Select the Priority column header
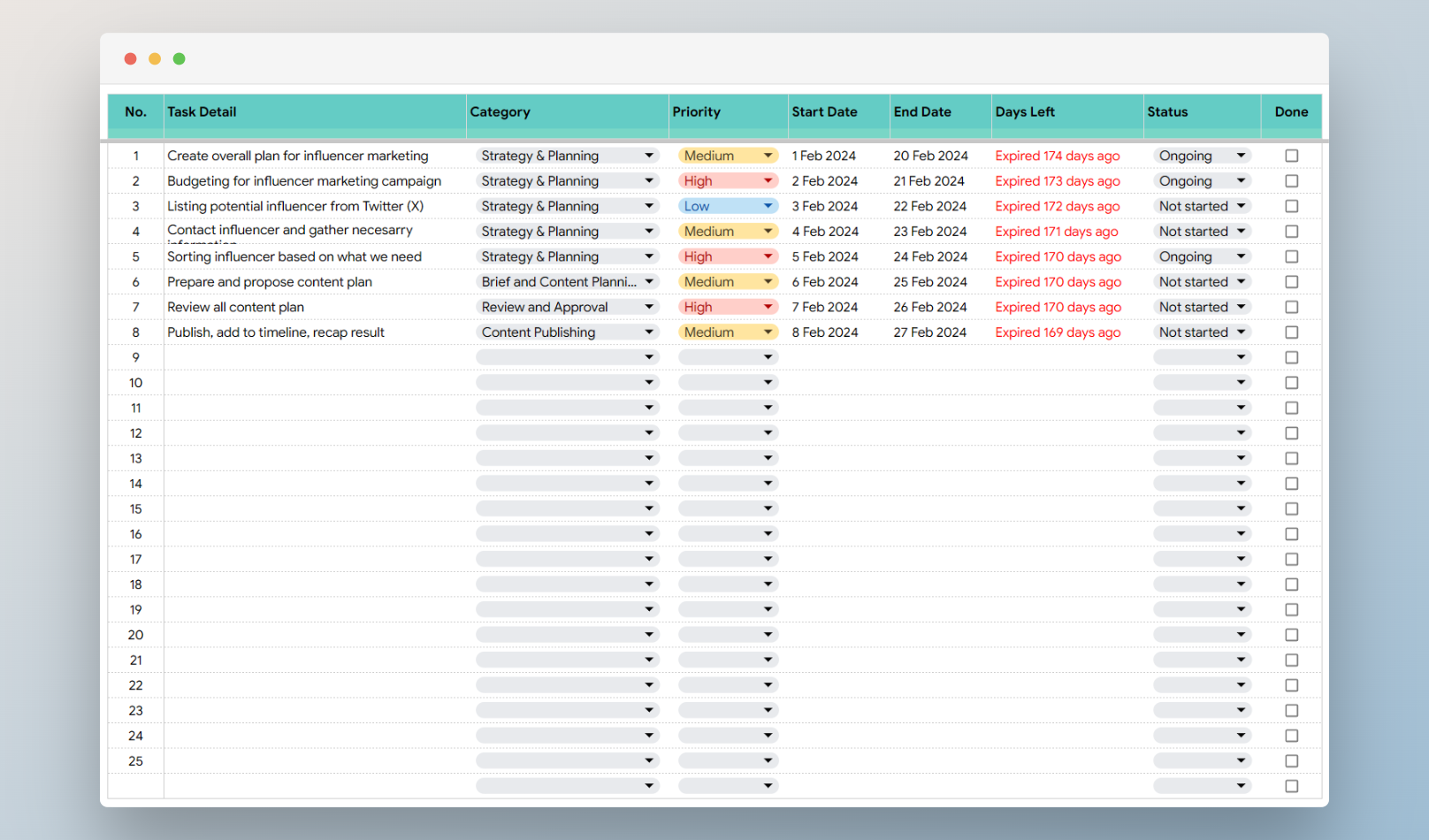 [728, 112]
